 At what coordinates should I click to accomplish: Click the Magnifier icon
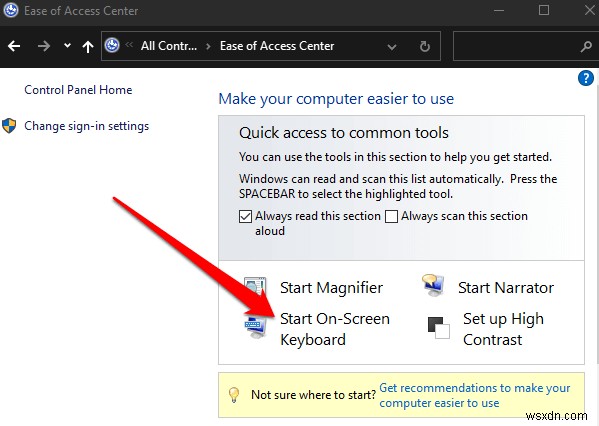tap(255, 288)
